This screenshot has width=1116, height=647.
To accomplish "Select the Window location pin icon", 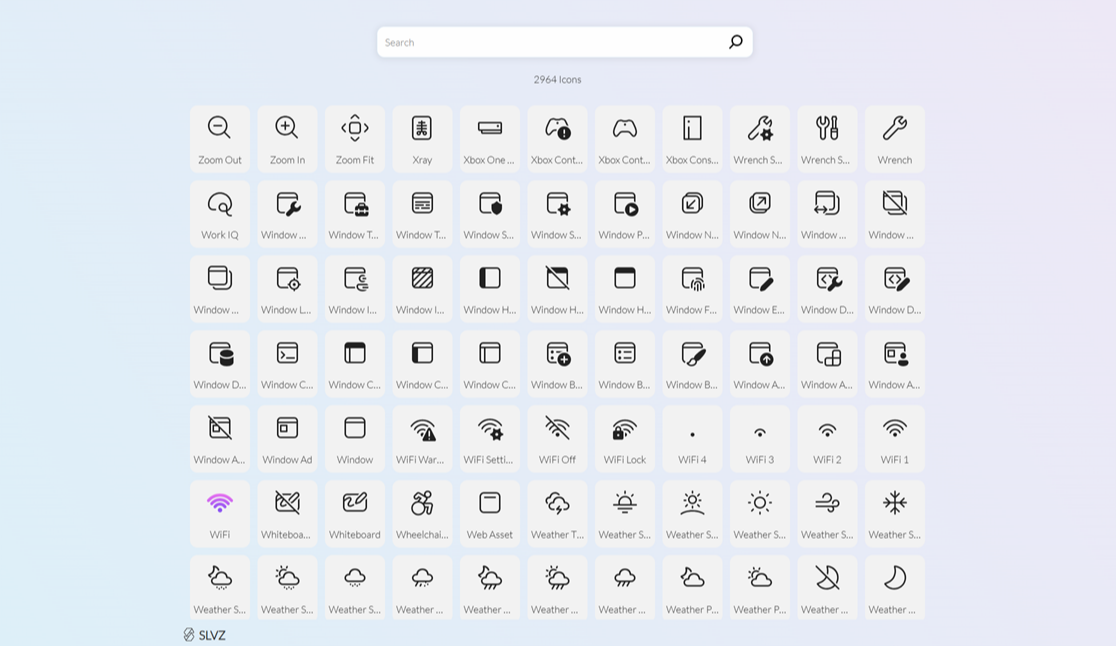I will pyautogui.click(x=288, y=289).
